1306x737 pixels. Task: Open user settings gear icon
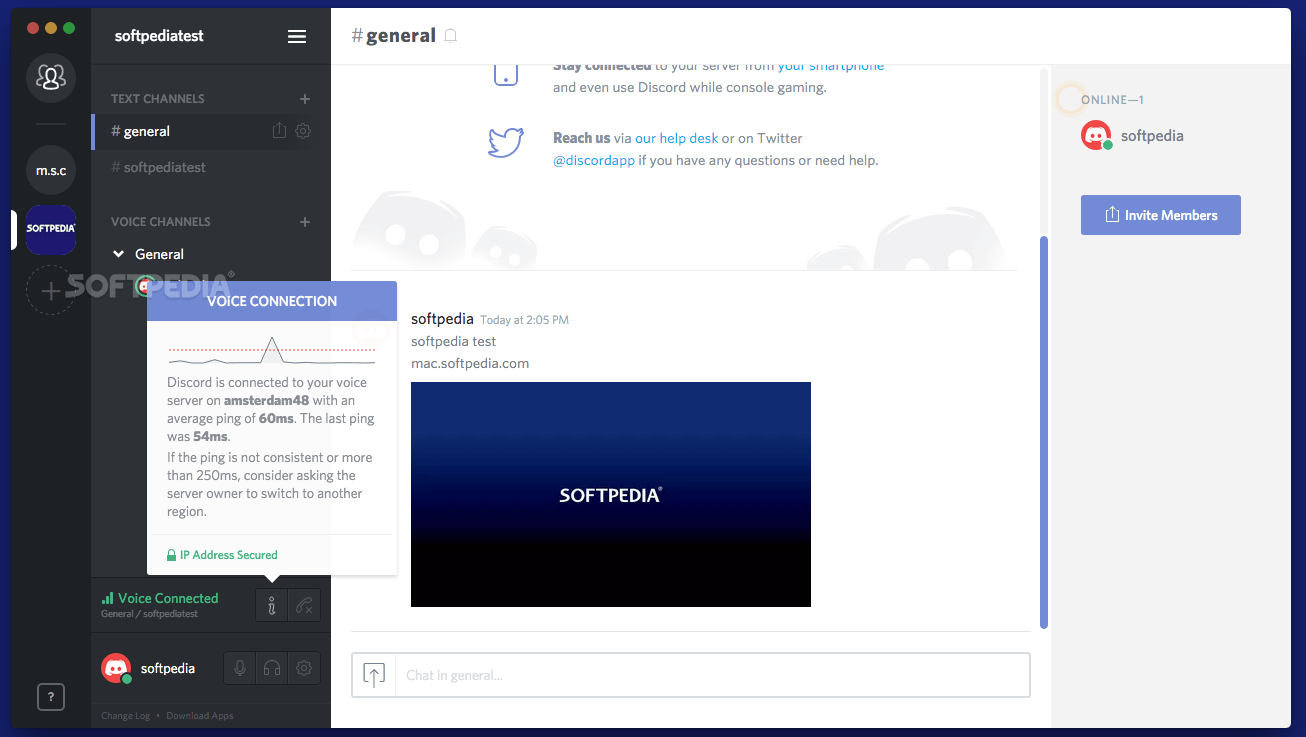coord(304,668)
